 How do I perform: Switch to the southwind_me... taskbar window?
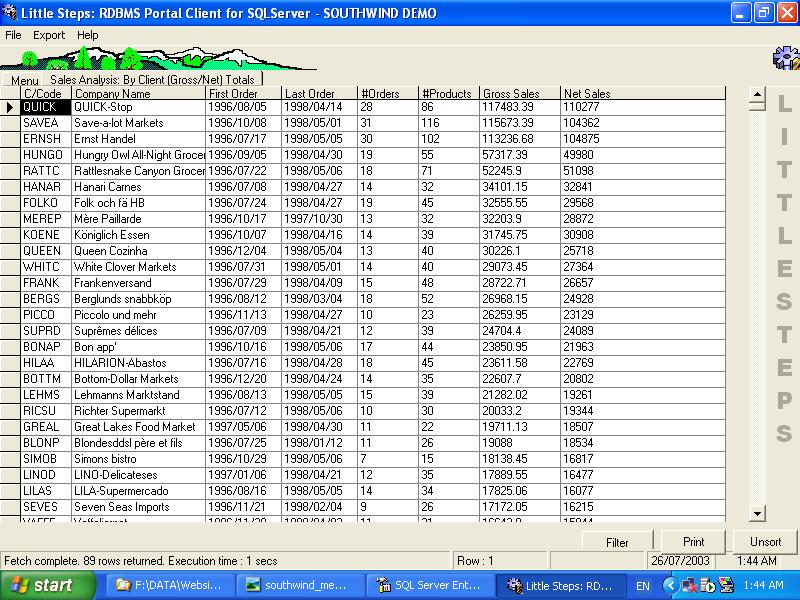299,585
